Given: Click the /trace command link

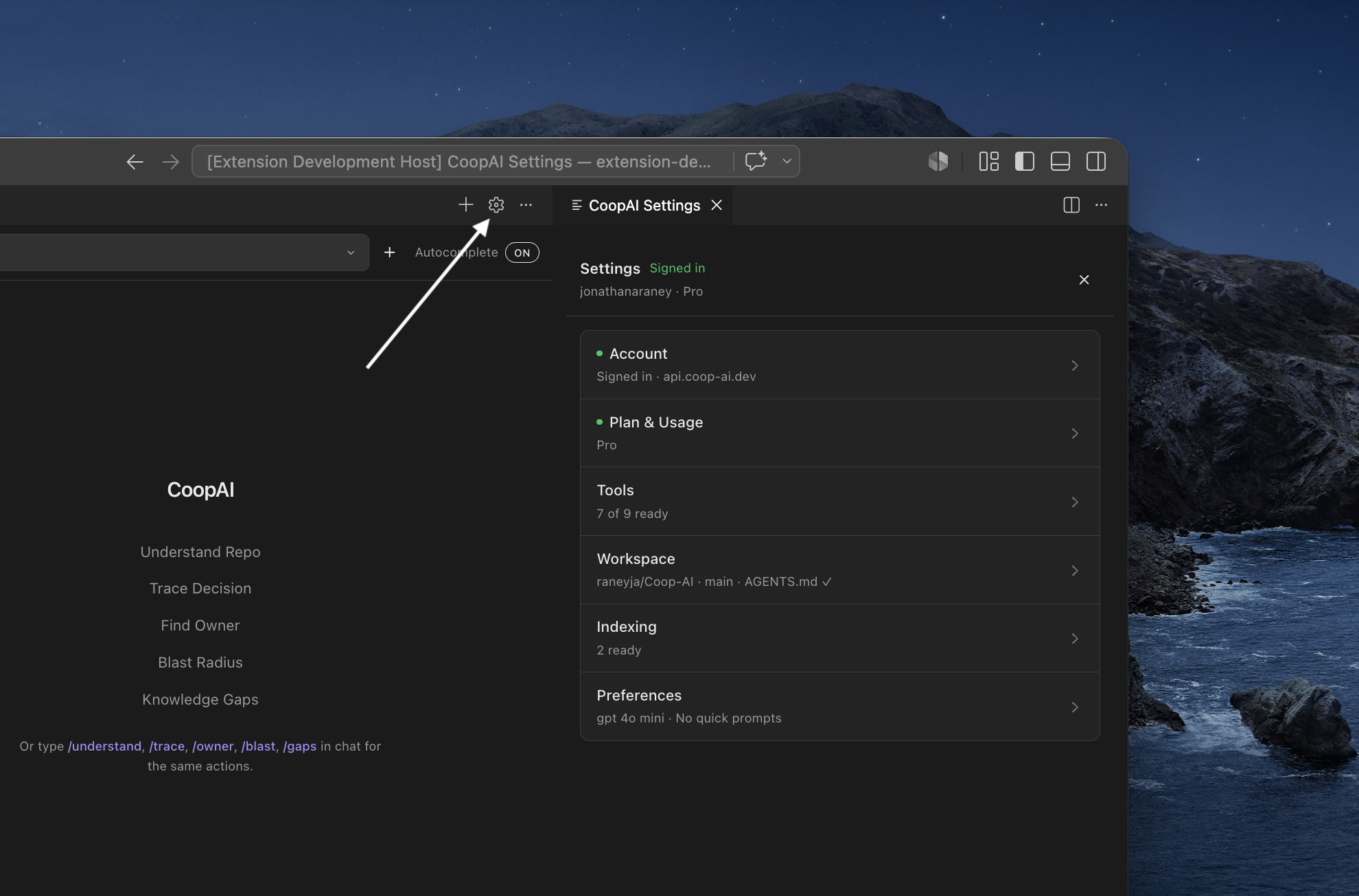Looking at the screenshot, I should pyautogui.click(x=167, y=746).
